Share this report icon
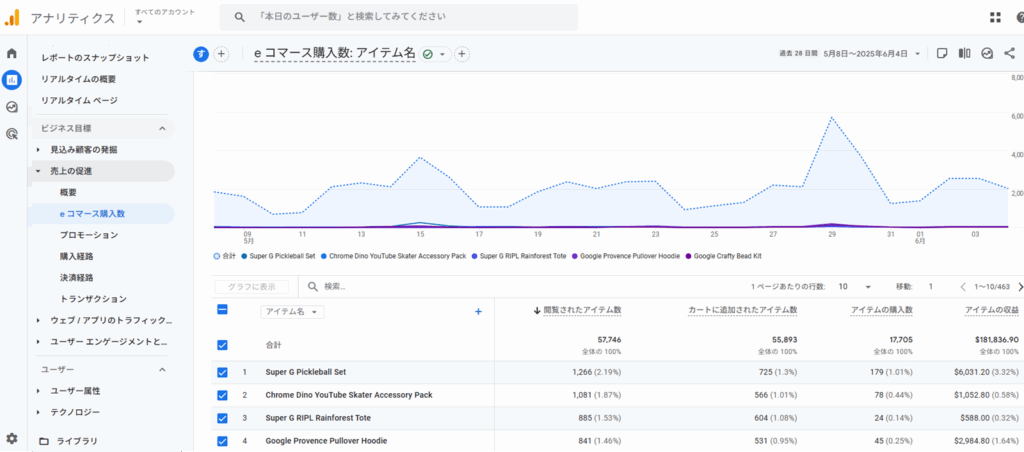 (x=1010, y=54)
